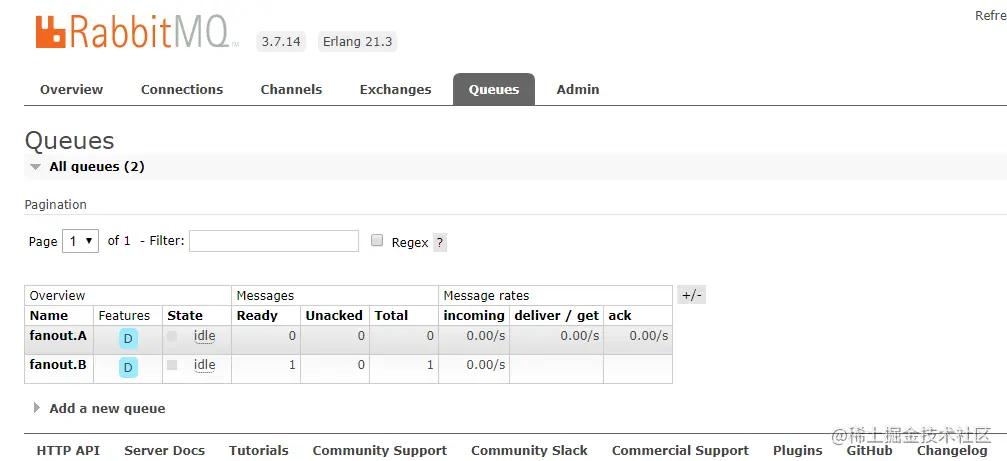
Task: Open the Regex help question mark
Action: 439,243
